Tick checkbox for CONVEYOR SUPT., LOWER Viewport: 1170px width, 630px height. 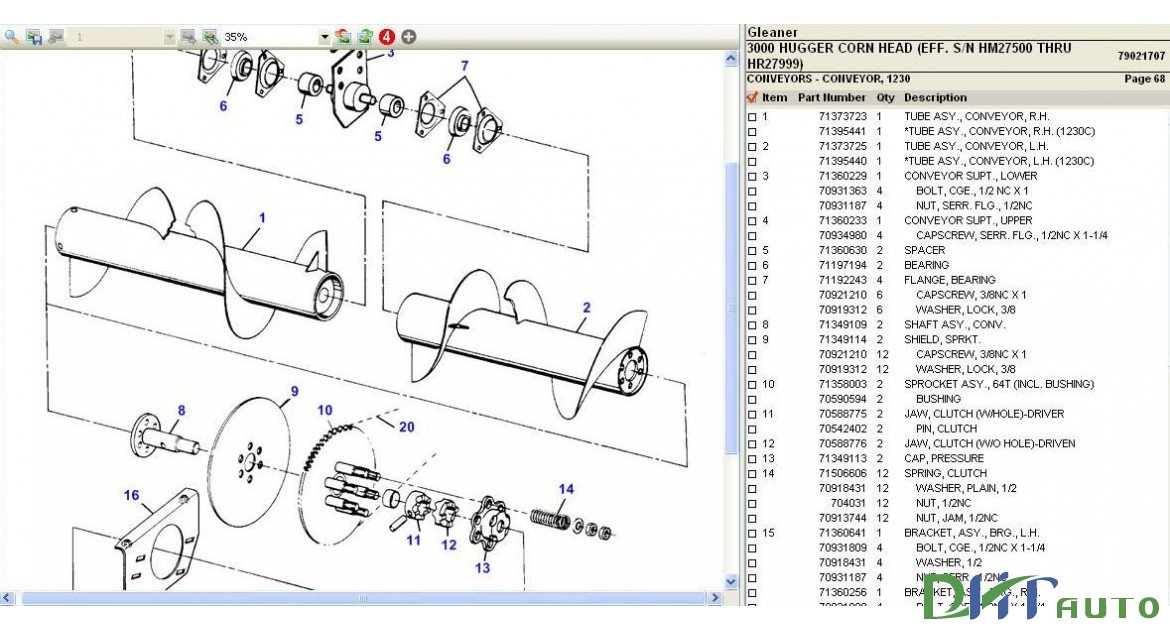[752, 176]
